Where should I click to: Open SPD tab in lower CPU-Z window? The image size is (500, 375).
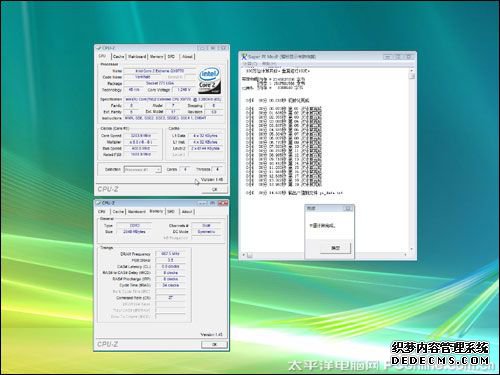pyautogui.click(x=171, y=212)
